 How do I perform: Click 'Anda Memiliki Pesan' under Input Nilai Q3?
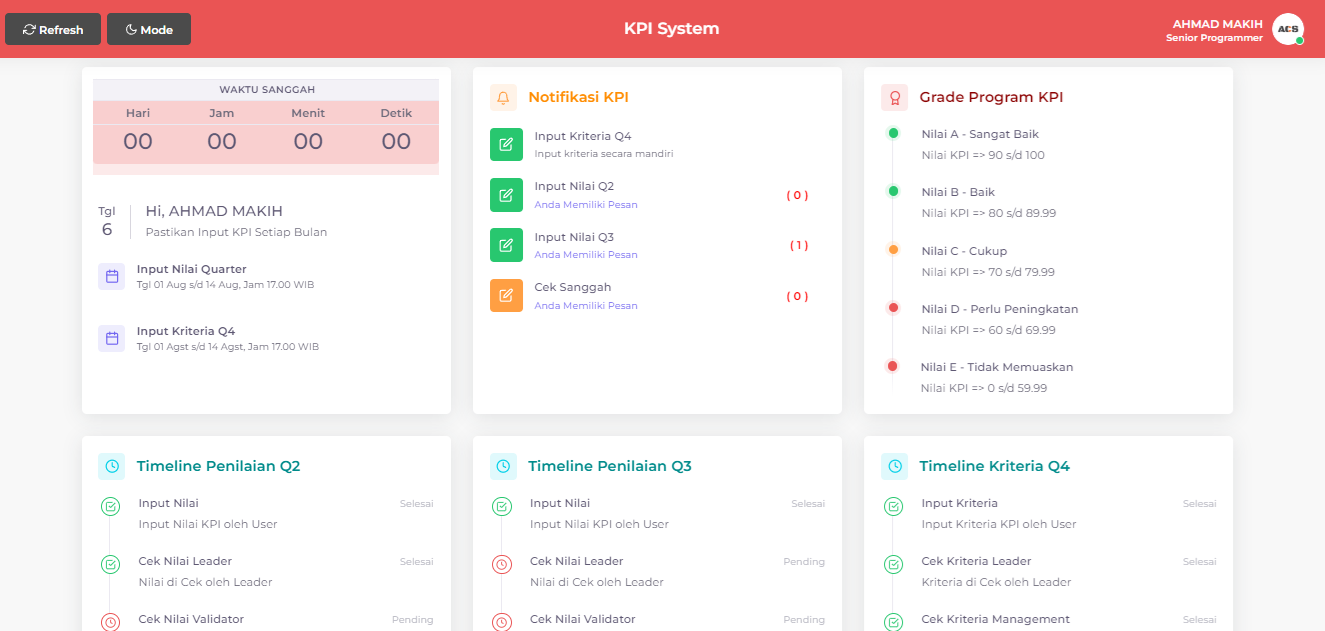point(586,255)
